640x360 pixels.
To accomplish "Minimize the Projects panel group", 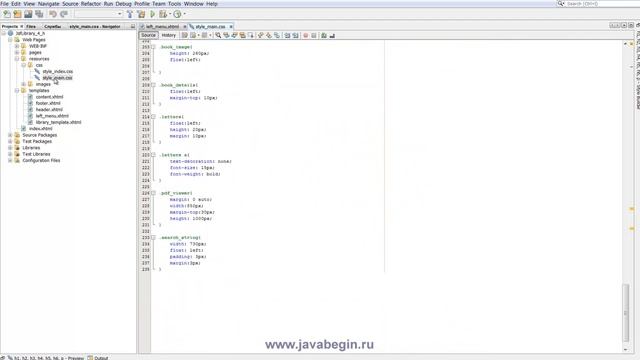I will point(133,26).
